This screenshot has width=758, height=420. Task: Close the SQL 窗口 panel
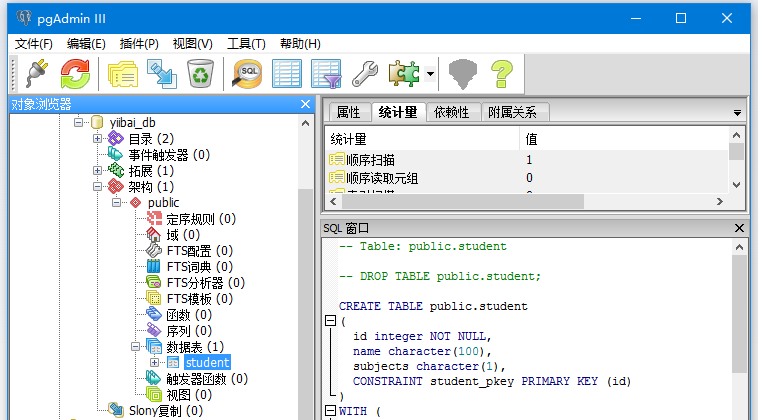tap(739, 228)
